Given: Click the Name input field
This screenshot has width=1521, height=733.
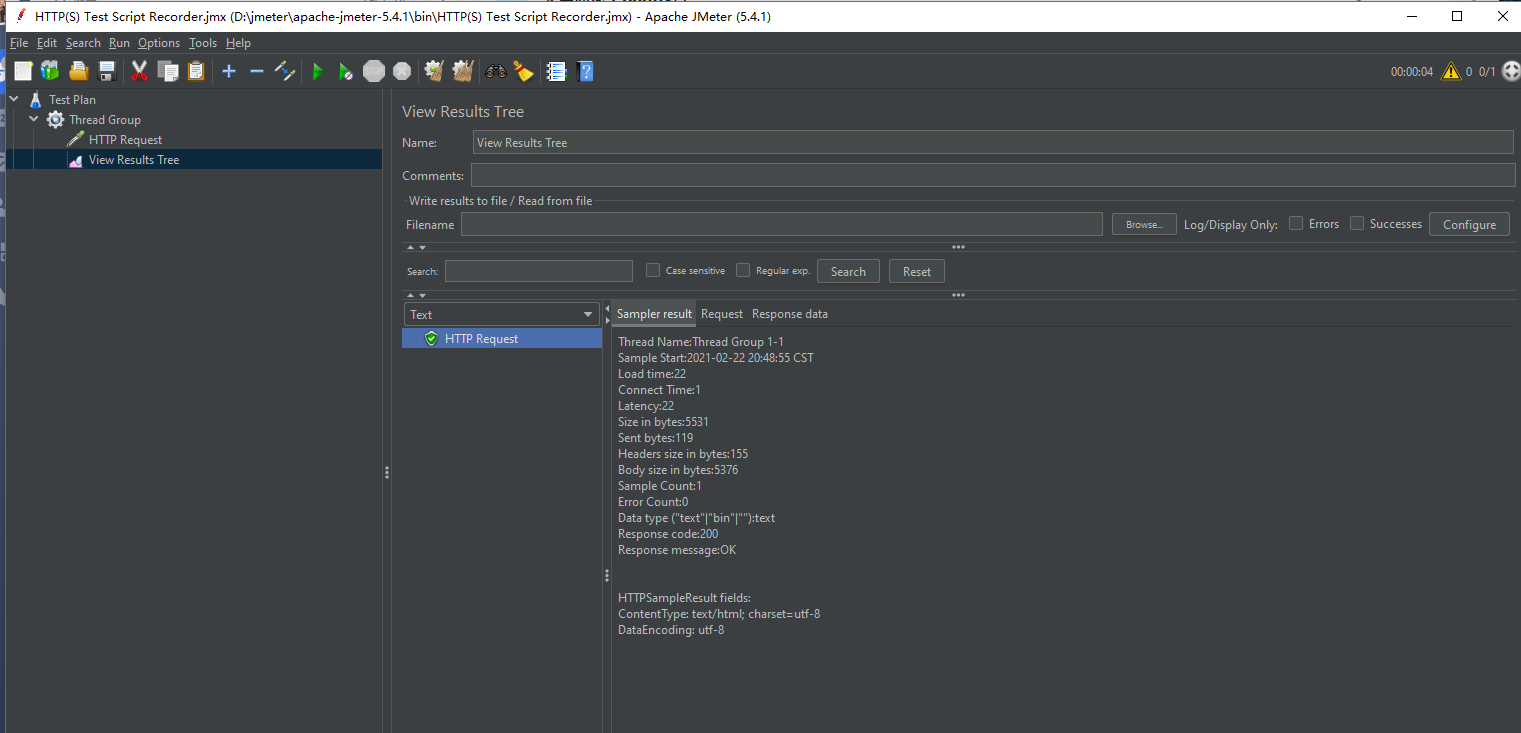Looking at the screenshot, I should [993, 142].
